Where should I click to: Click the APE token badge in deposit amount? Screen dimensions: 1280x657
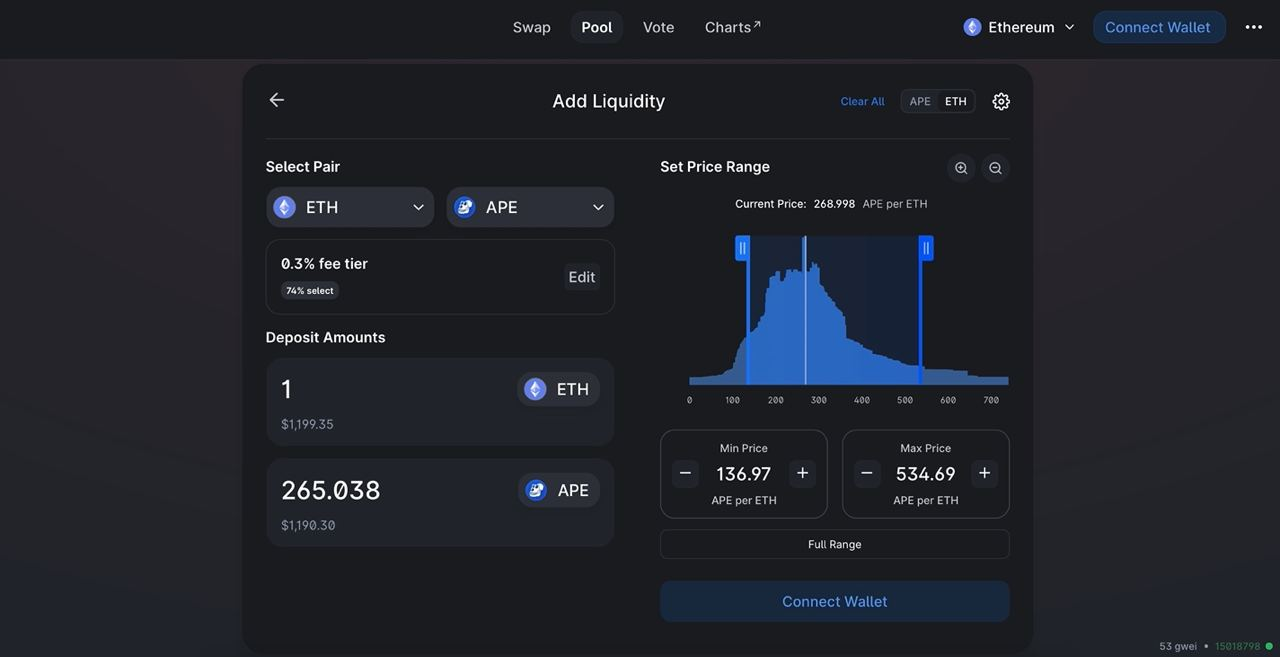pos(558,490)
